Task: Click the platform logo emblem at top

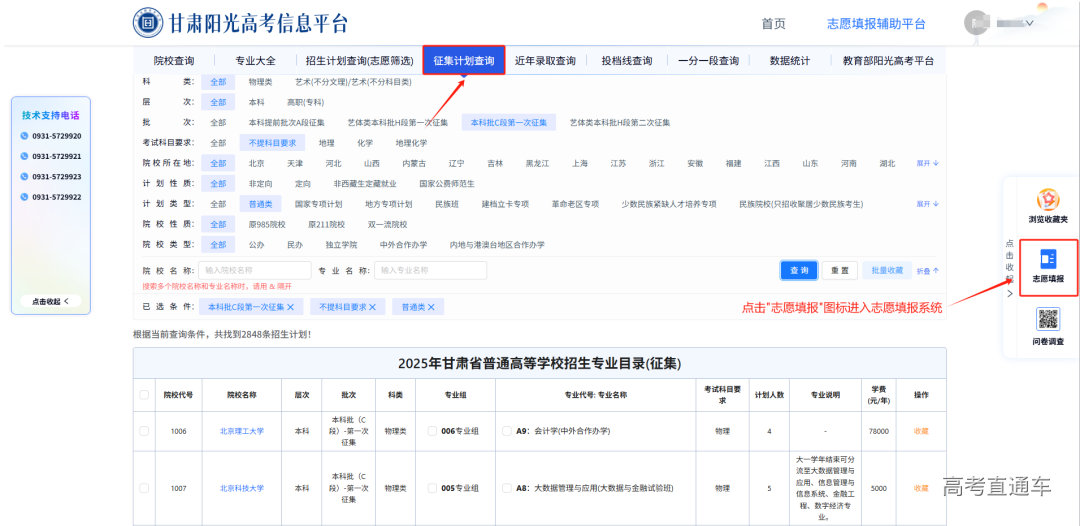Action: pyautogui.click(x=148, y=22)
